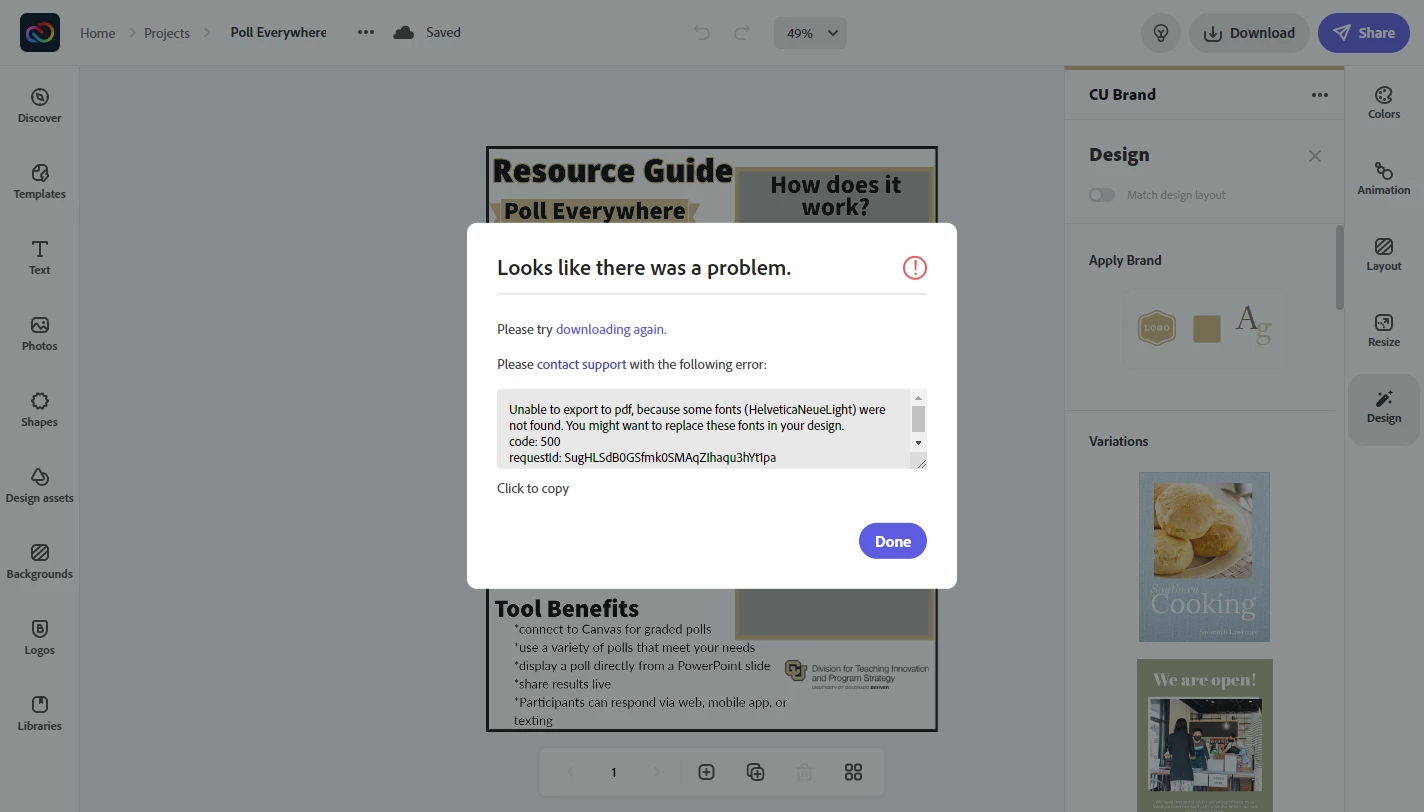Screen dimensions: 1424x812
Task: Go to next page arrow
Action: [658, 772]
